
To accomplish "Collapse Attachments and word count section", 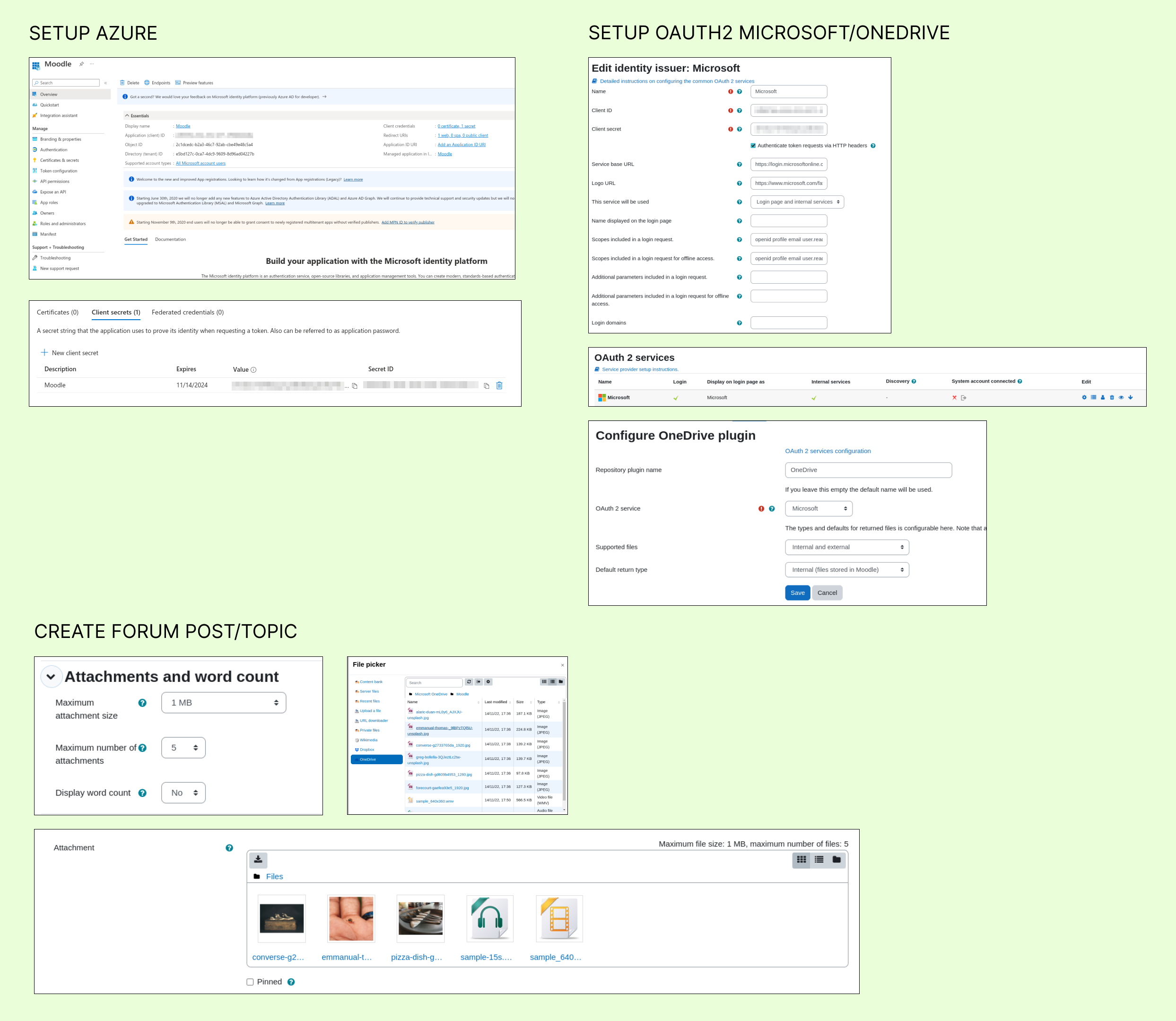I will [51, 676].
